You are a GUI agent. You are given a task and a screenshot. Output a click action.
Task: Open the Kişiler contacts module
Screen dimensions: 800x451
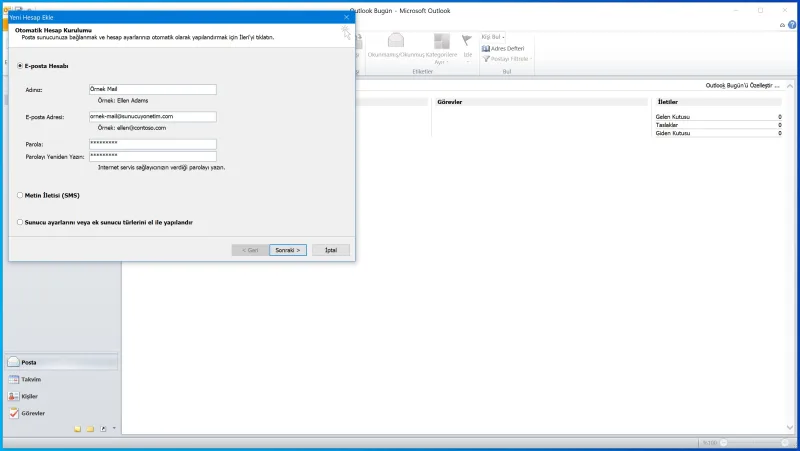[x=62, y=396]
